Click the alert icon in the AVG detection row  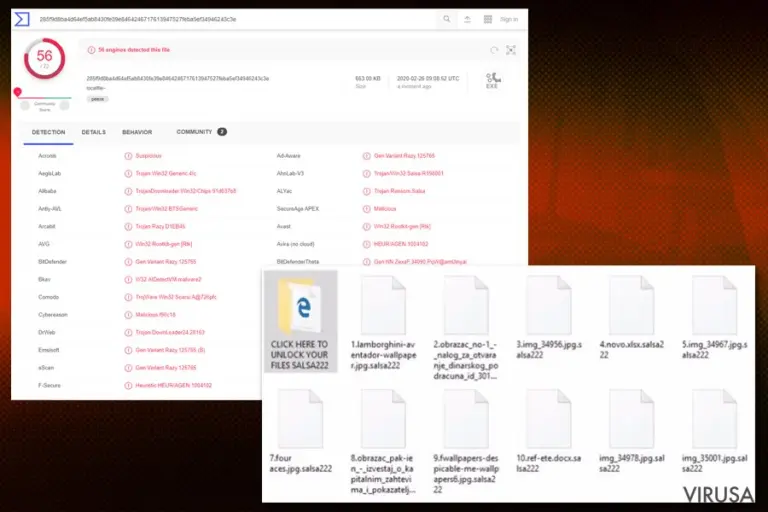click(x=128, y=244)
